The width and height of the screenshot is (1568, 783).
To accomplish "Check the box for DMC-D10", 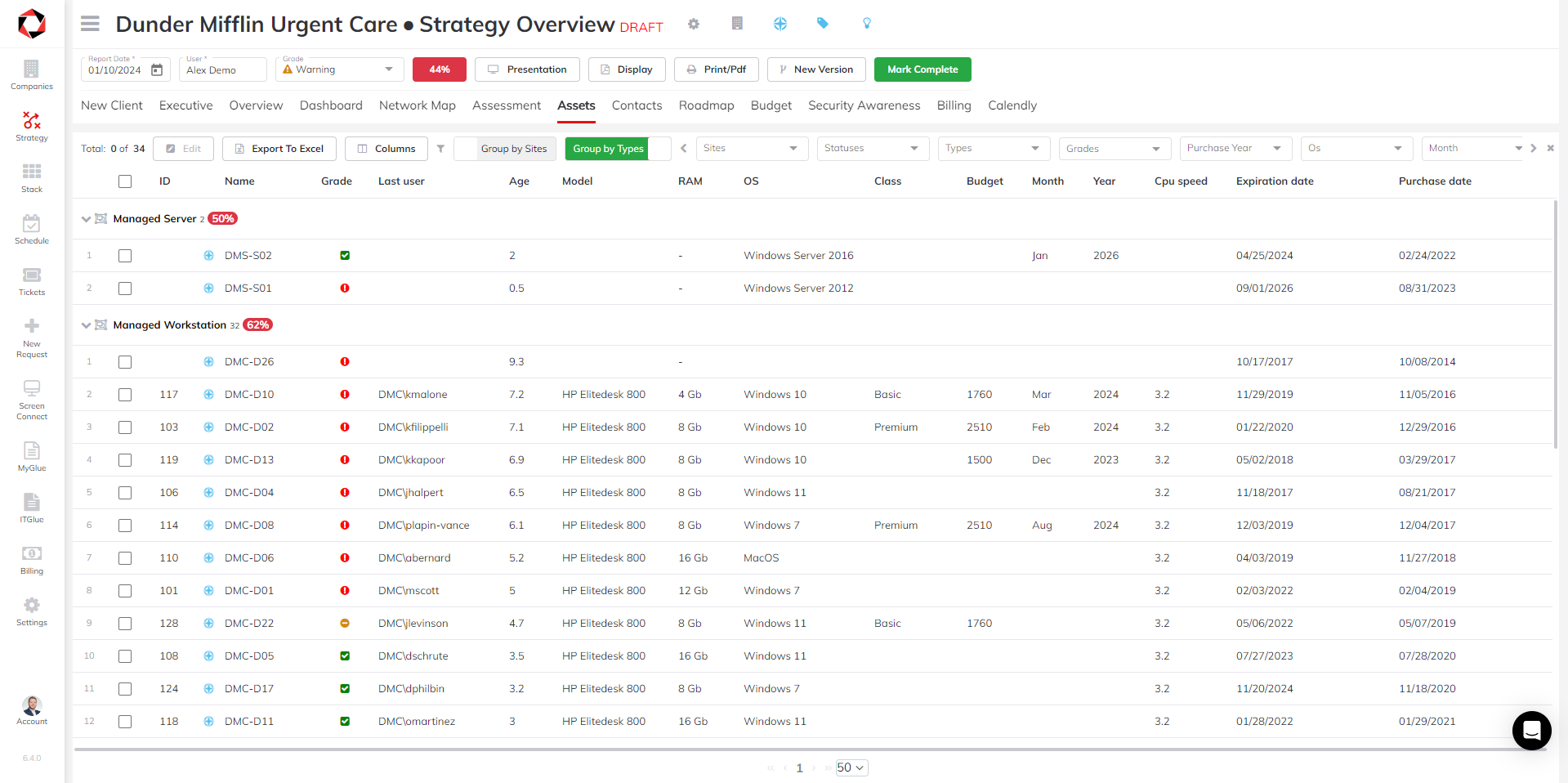I will click(x=125, y=395).
